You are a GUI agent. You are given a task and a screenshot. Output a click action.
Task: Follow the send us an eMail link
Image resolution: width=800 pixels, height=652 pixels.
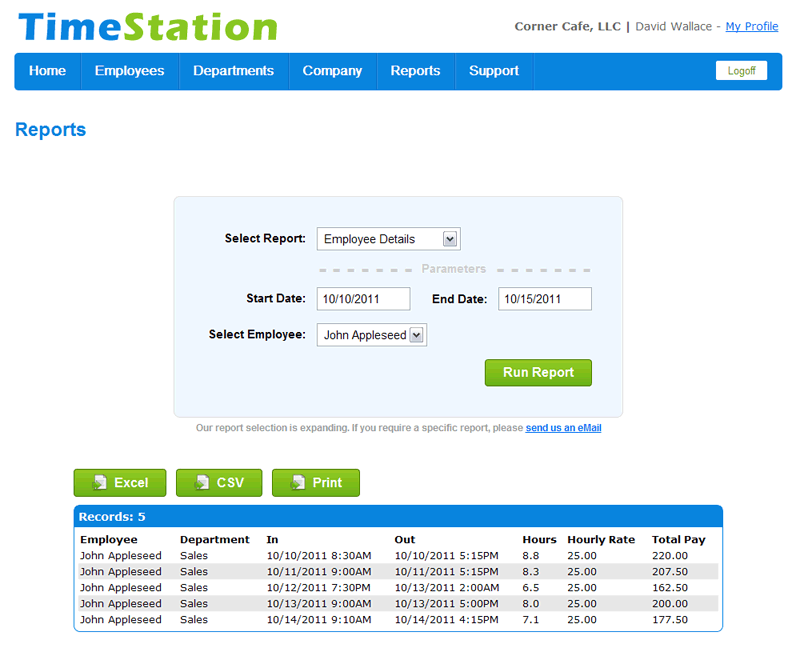pyautogui.click(x=563, y=428)
